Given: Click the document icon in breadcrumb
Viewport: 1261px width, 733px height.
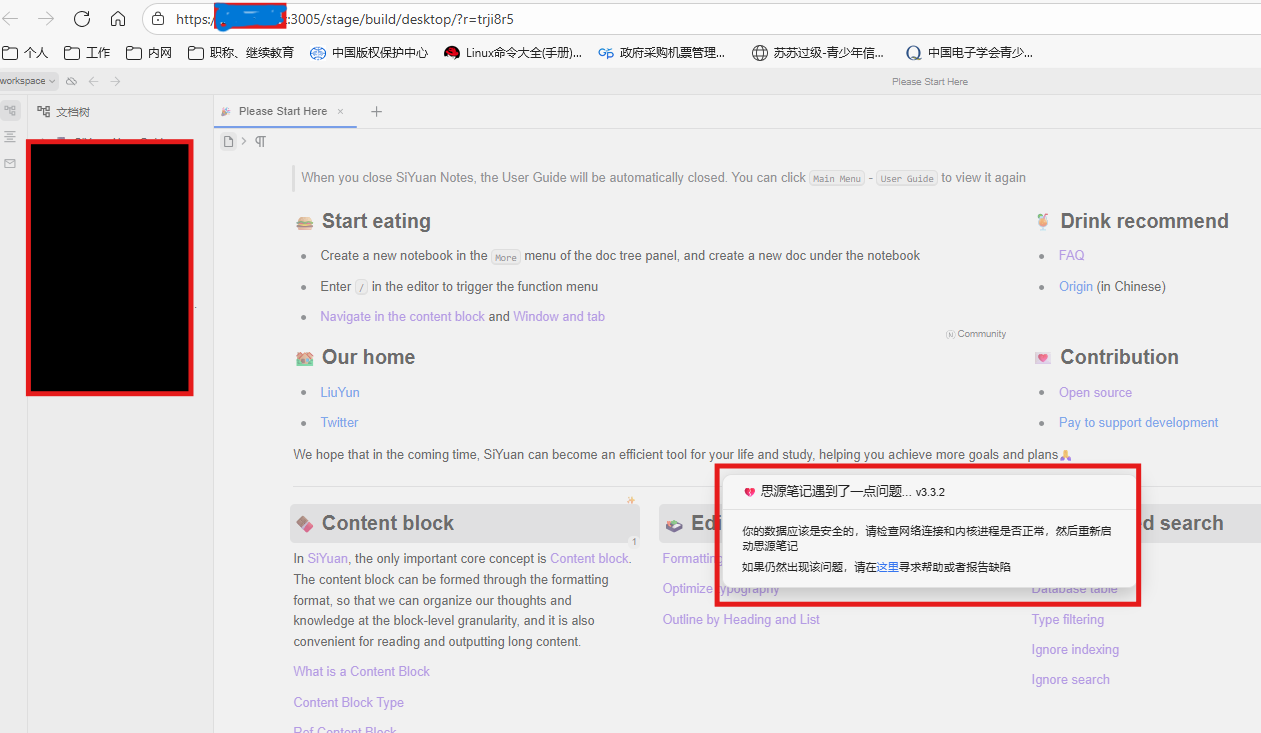Looking at the screenshot, I should point(228,142).
